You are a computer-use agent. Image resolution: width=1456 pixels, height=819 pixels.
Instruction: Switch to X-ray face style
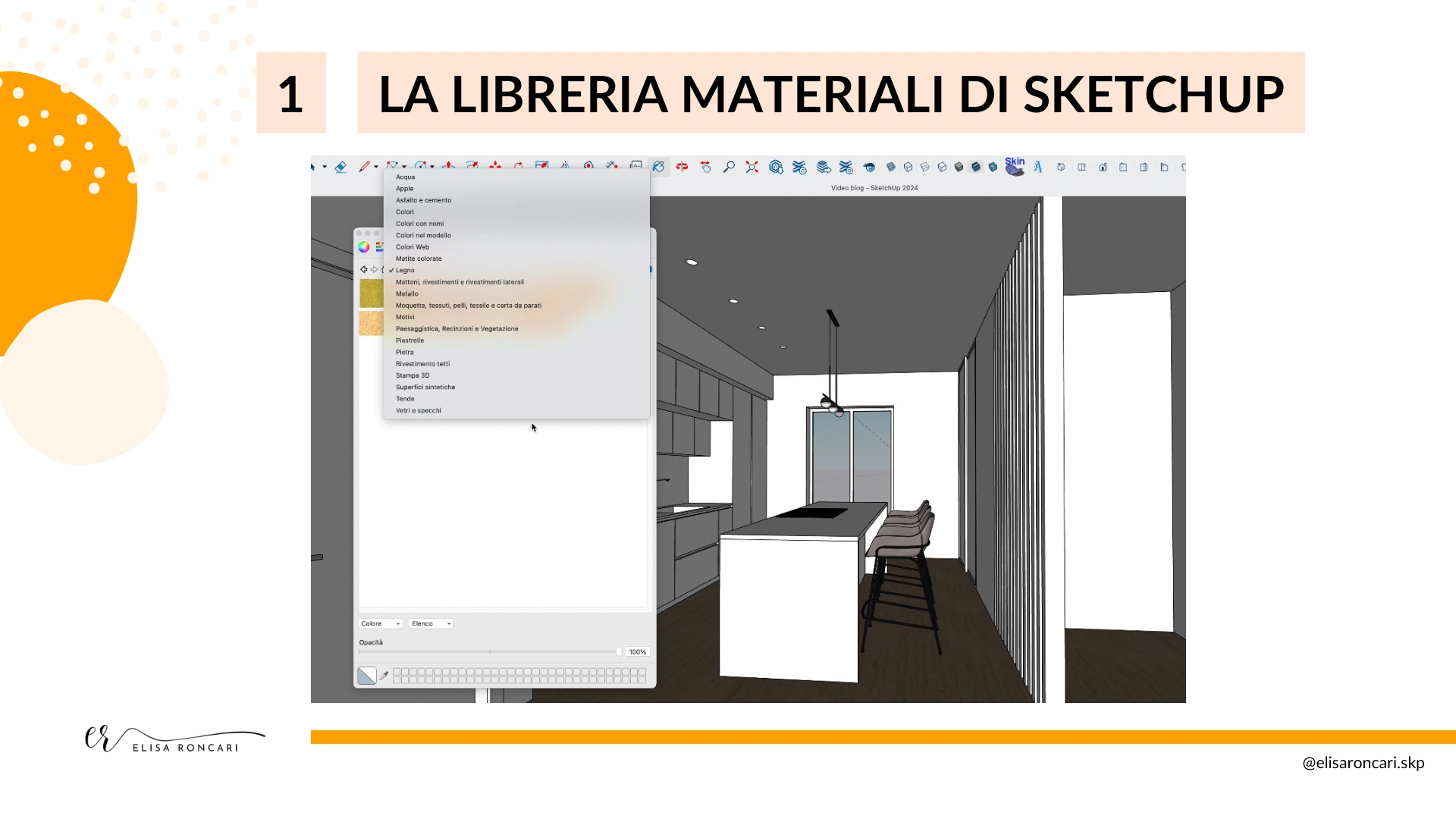pos(891,167)
